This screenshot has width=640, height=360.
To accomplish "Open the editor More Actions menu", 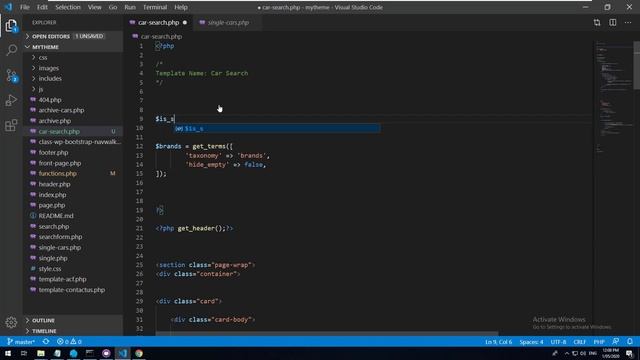I will coord(628,22).
